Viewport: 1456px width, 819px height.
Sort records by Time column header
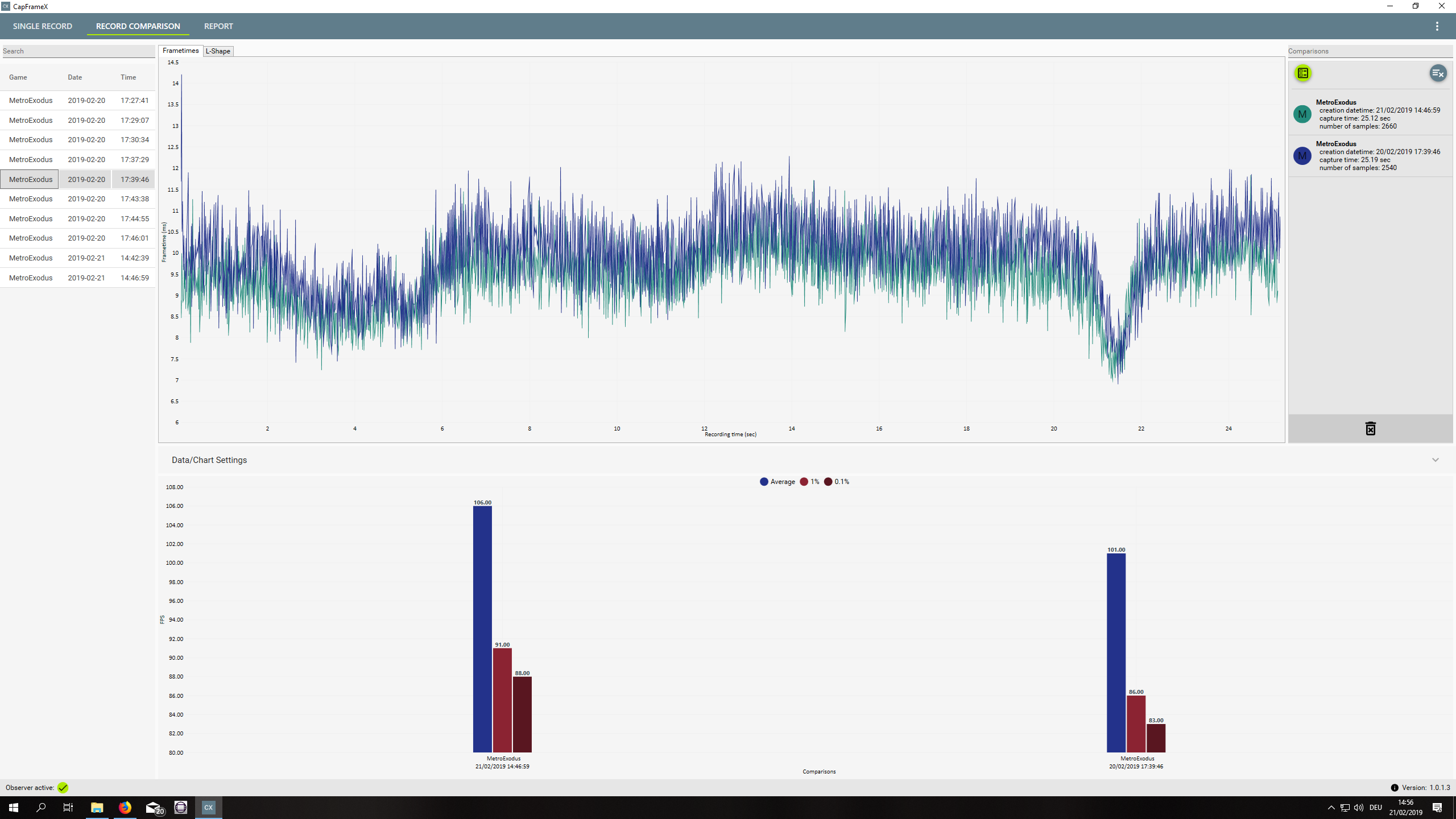click(128, 77)
